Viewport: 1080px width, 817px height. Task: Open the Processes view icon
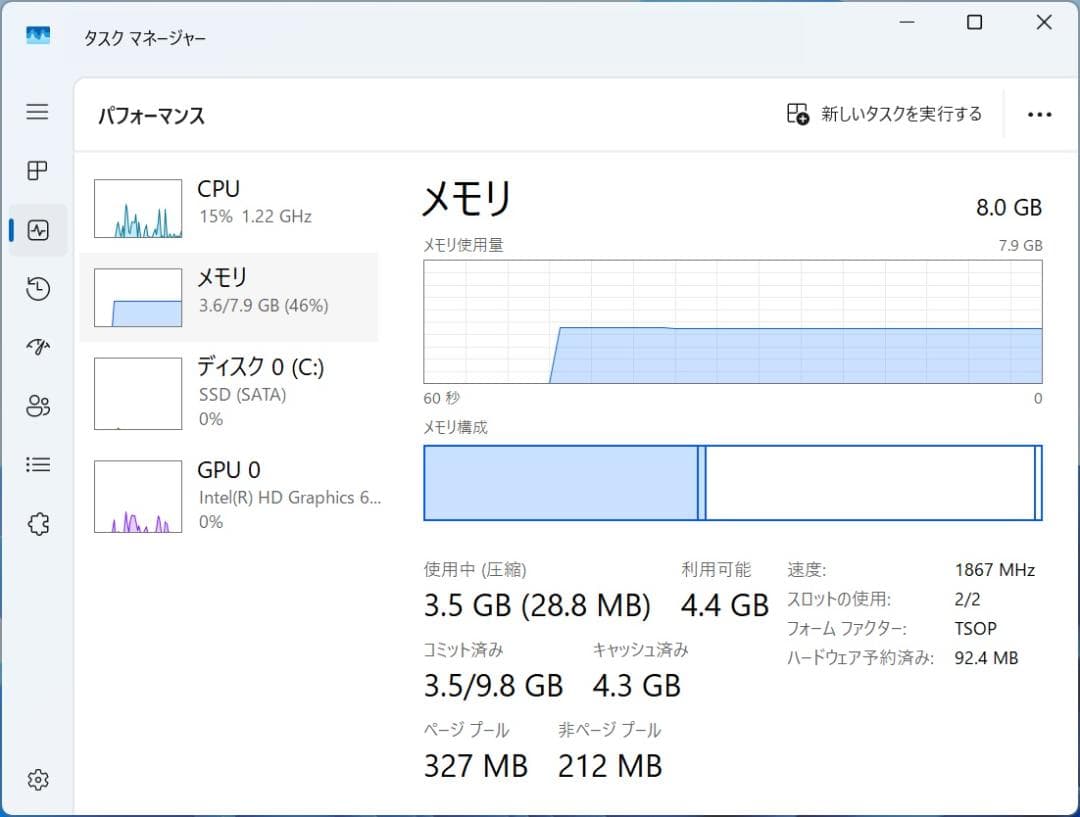click(x=37, y=171)
